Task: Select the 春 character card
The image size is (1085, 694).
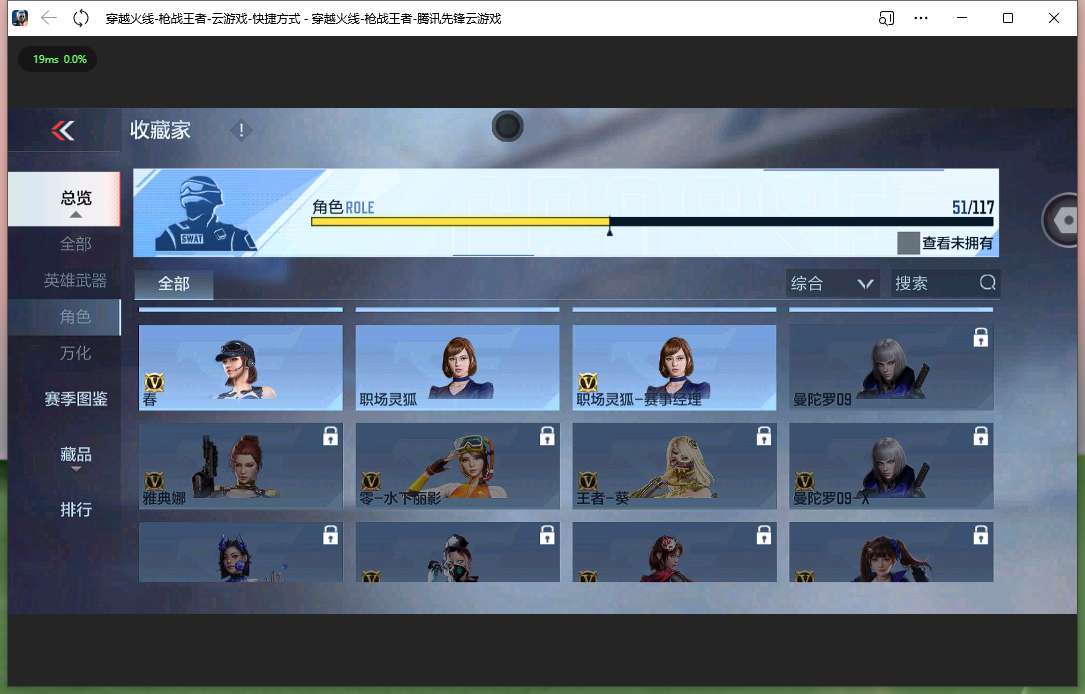Action: (x=241, y=367)
